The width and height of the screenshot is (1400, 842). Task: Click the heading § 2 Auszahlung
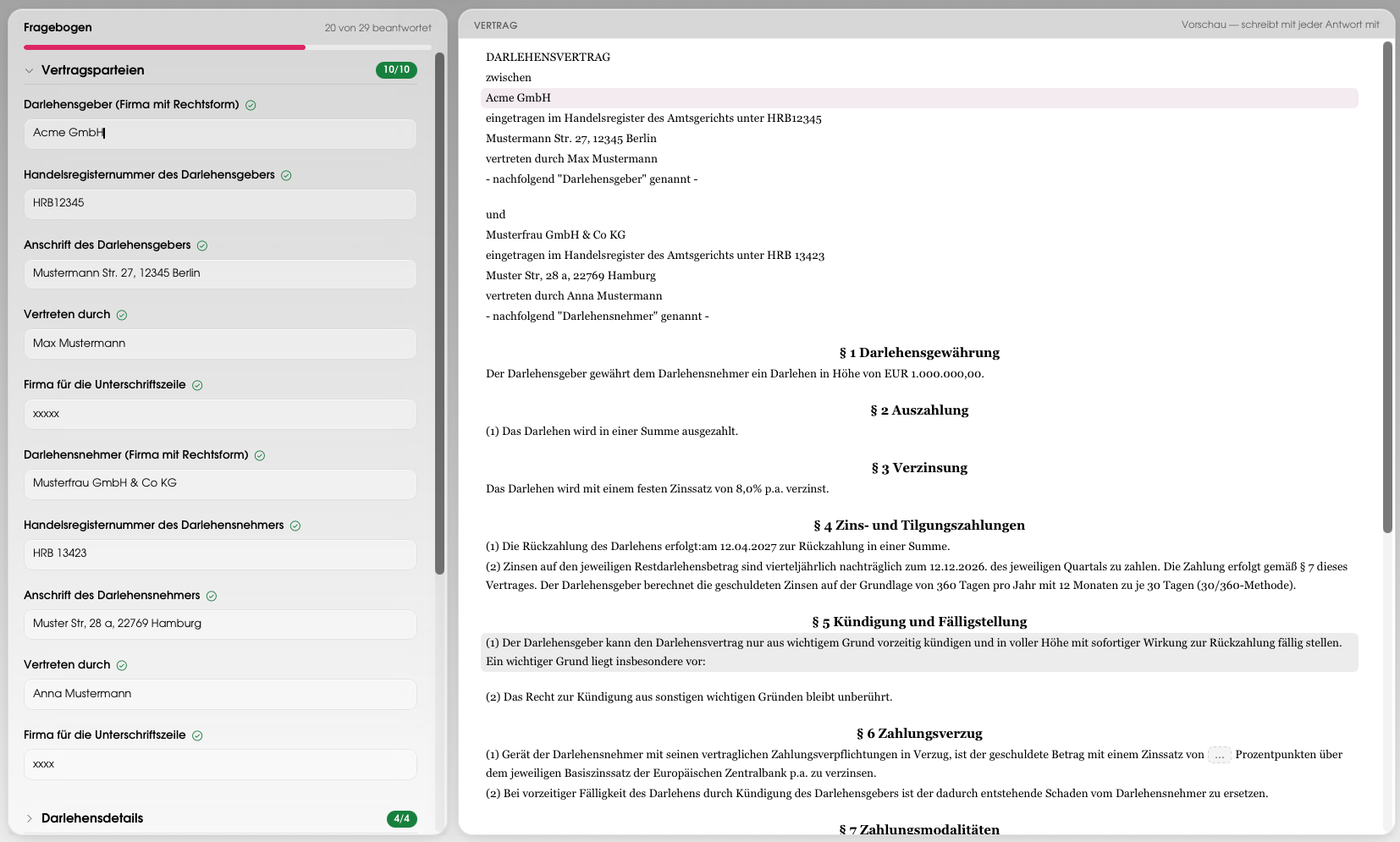coord(919,410)
